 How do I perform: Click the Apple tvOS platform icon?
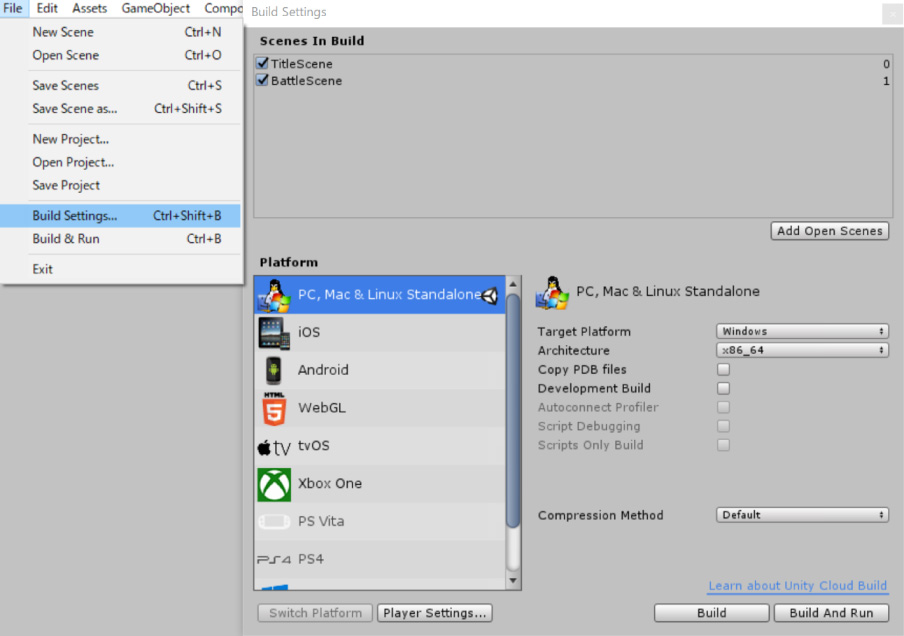[274, 447]
